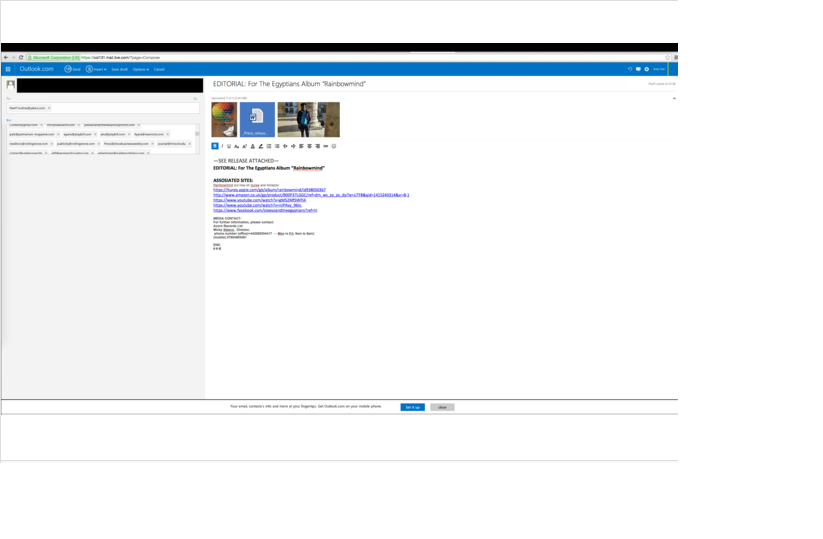
Task: Open the Insert dropdown
Action: point(96,69)
